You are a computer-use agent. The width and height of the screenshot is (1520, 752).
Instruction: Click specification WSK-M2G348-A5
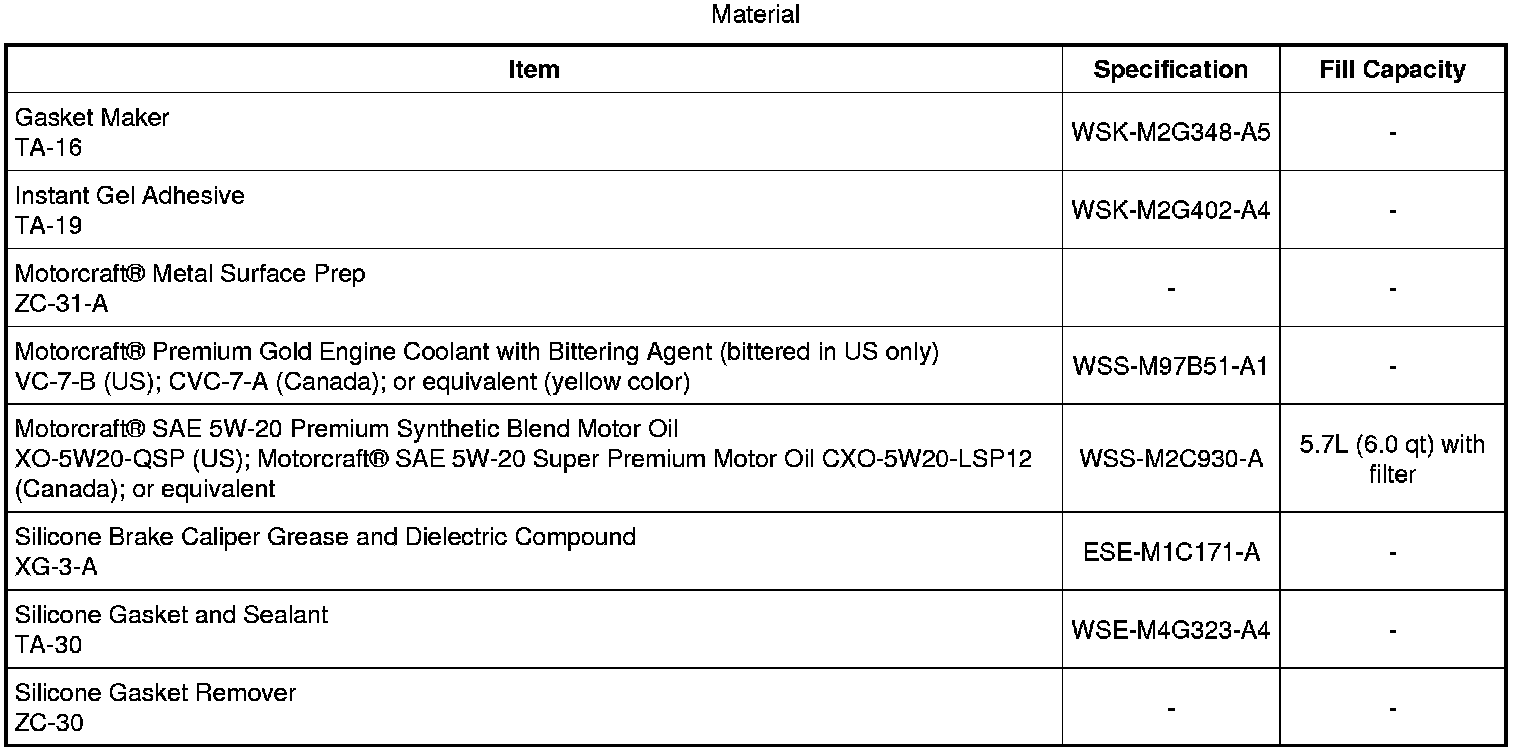1170,132
